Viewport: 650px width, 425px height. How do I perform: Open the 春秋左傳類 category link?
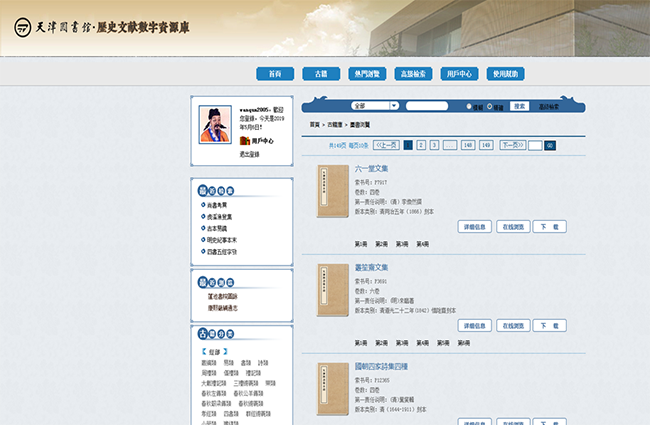214,393
